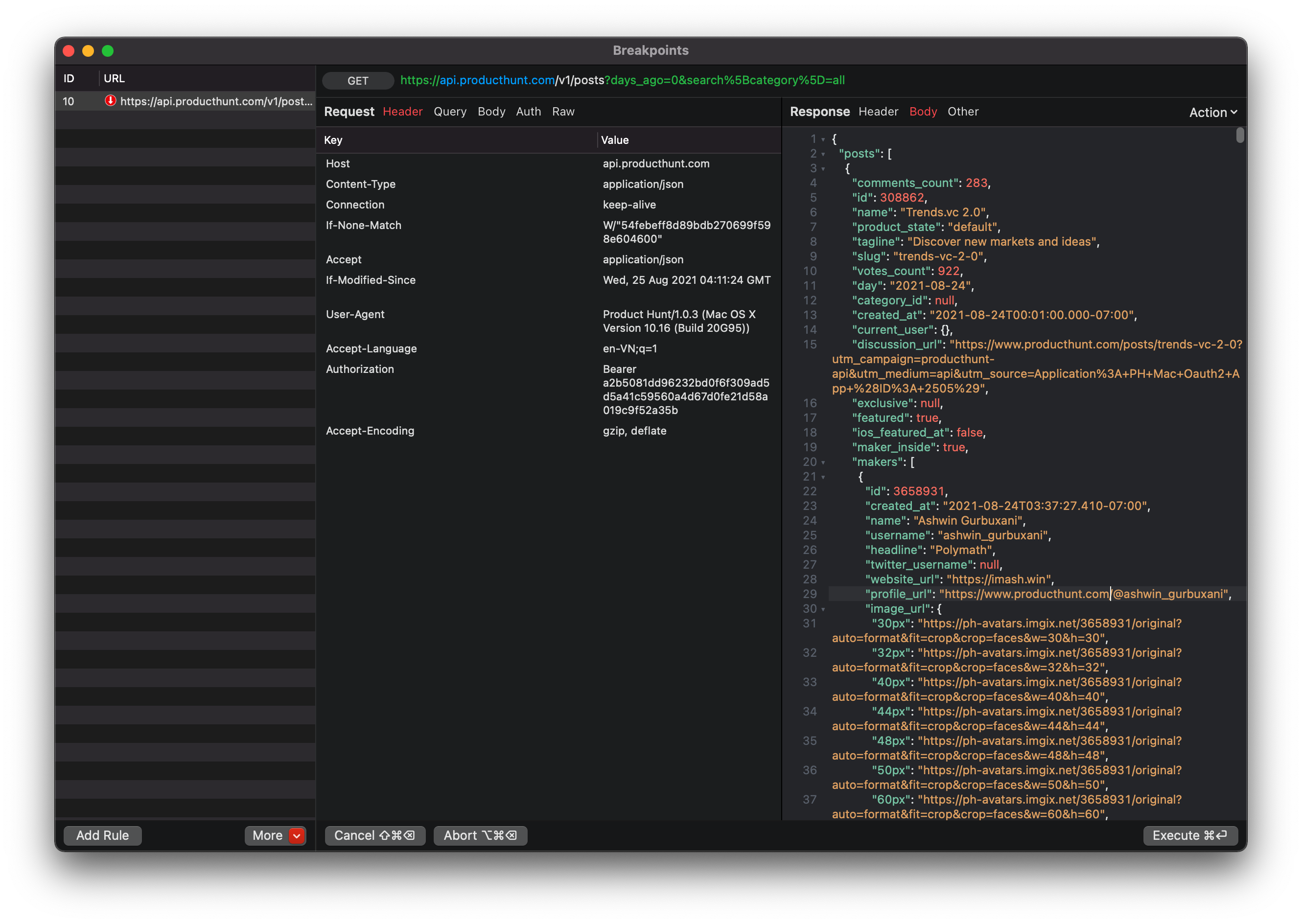Select the Authorization header key
Image resolution: width=1302 pixels, height=924 pixels.
coord(360,369)
